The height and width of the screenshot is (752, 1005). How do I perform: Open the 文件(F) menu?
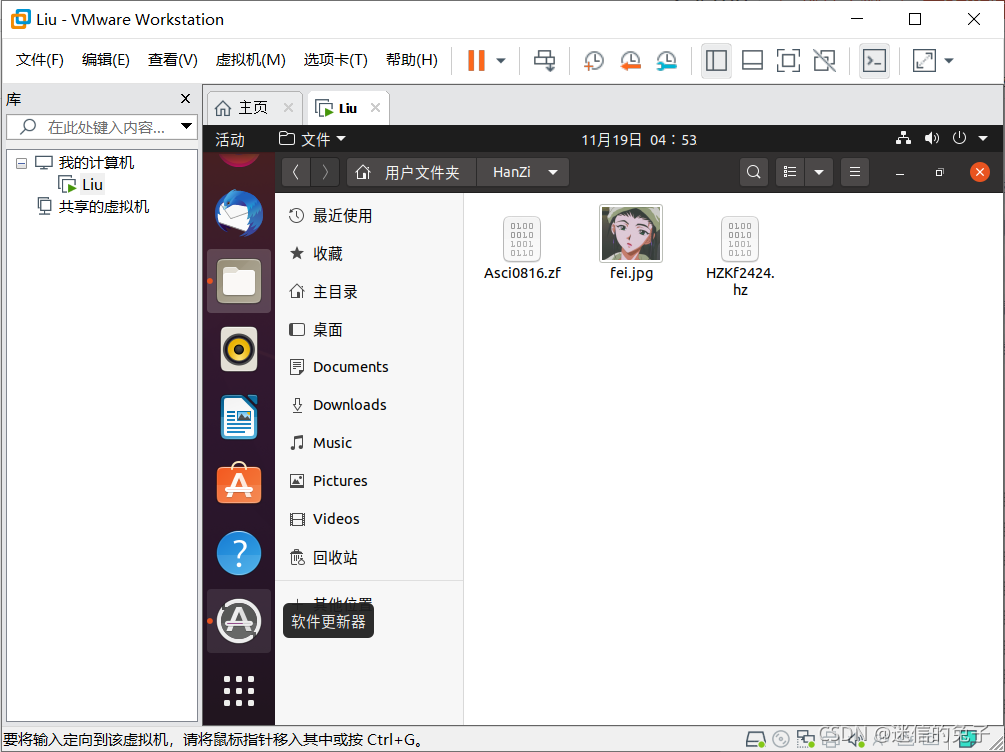40,60
